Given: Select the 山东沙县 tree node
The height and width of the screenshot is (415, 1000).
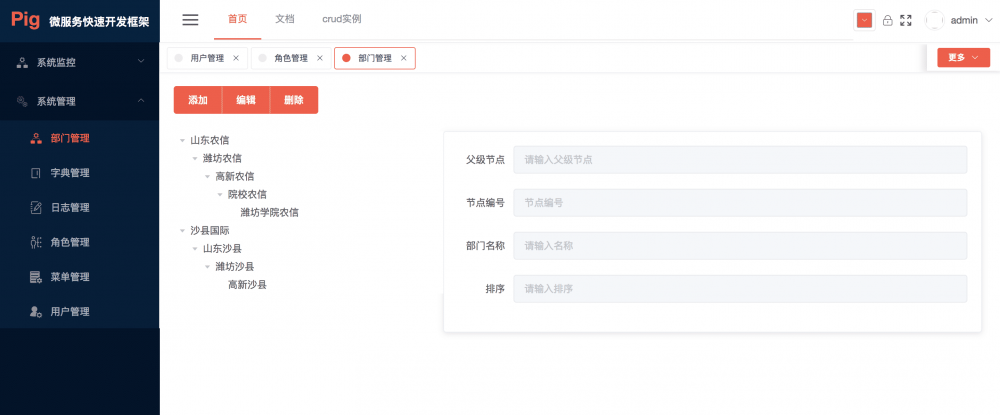Looking at the screenshot, I should tap(222, 249).
